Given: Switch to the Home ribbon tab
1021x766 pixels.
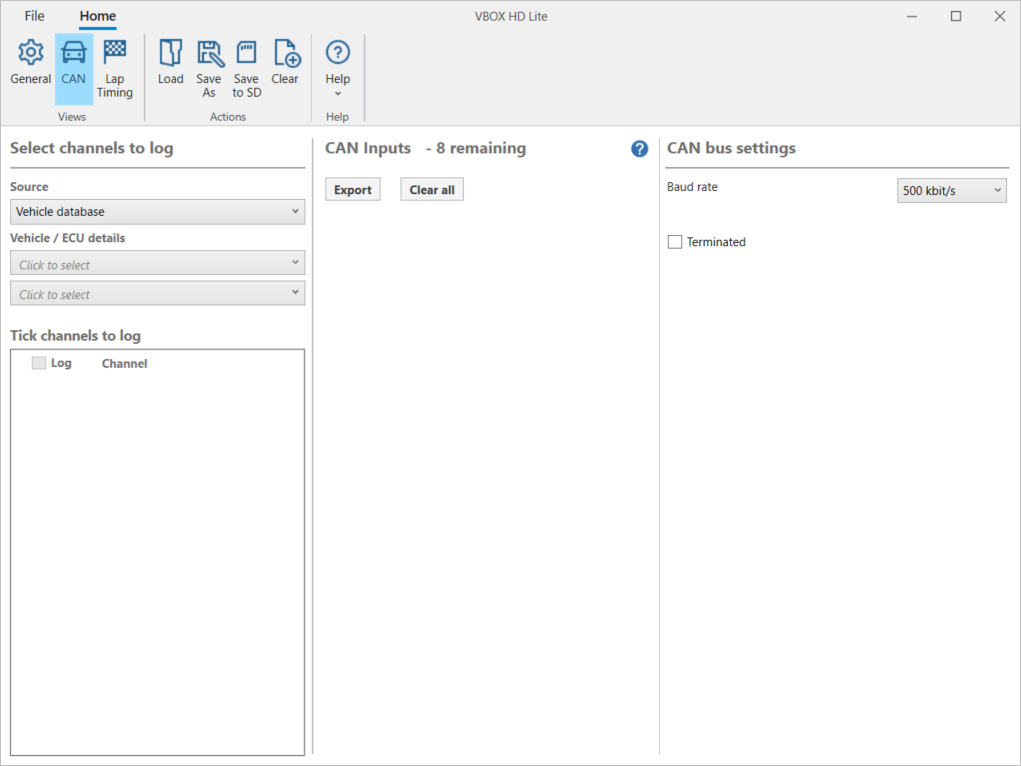Looking at the screenshot, I should (98, 16).
